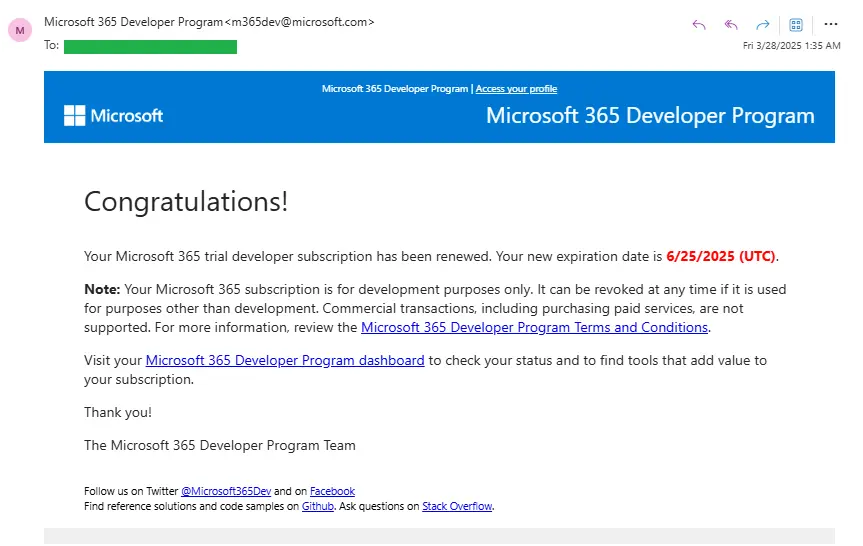Image resolution: width=863 pixels, height=546 pixels.
Task: Click the Microsoft logo in the banner
Action: pyautogui.click(x=113, y=116)
